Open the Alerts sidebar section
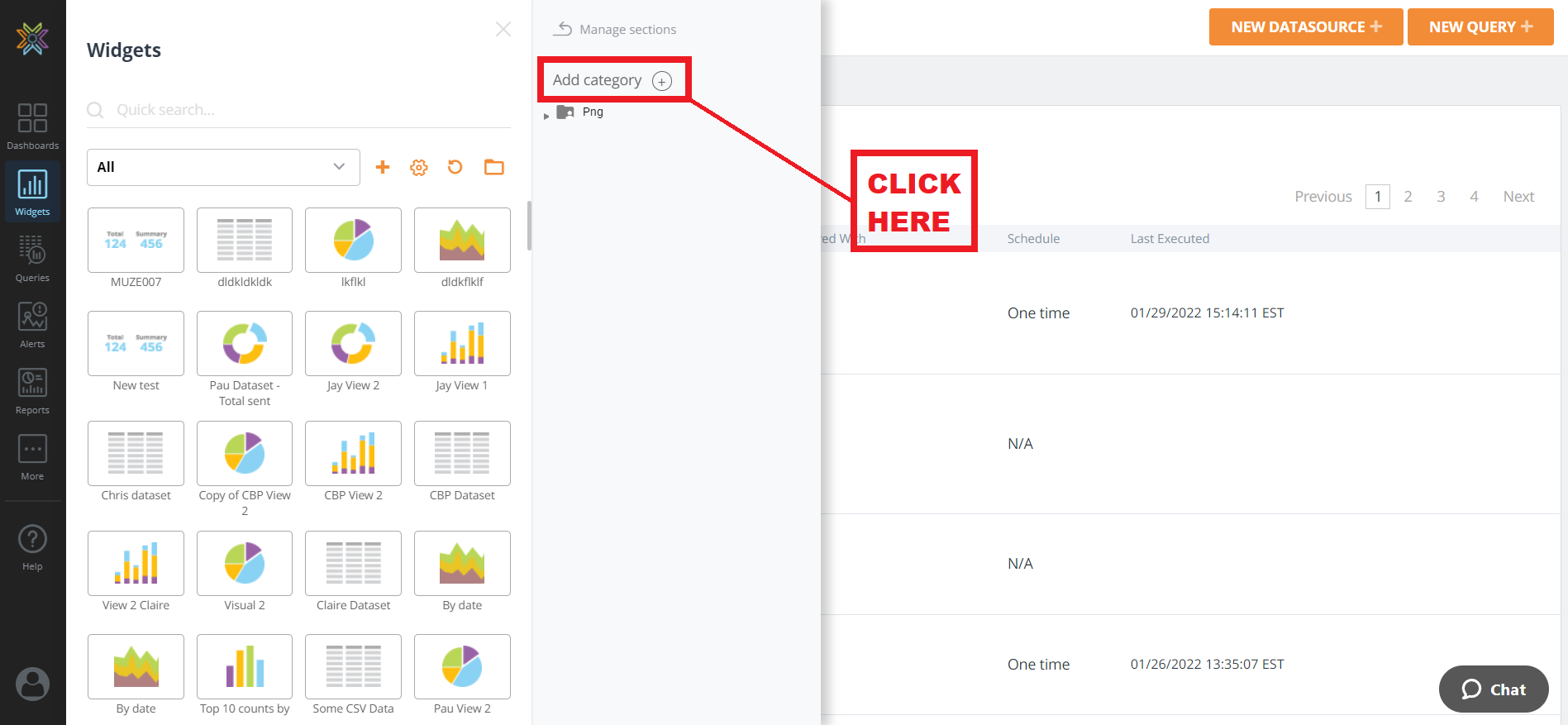Image resolution: width=1568 pixels, height=725 pixels. pyautogui.click(x=32, y=324)
